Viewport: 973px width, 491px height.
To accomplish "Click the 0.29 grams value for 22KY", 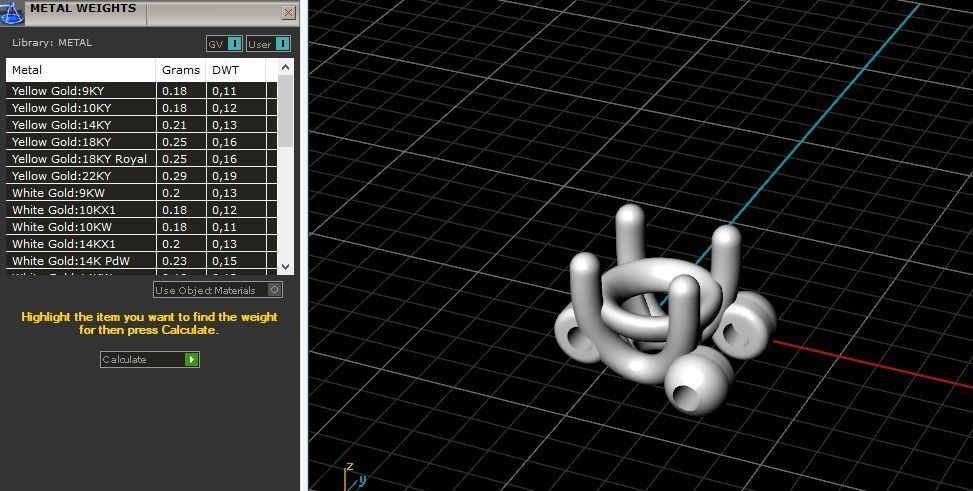I will tap(174, 176).
